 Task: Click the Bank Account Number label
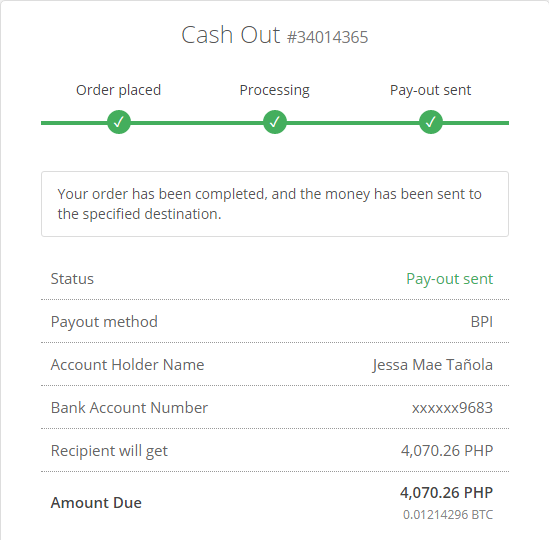[129, 408]
